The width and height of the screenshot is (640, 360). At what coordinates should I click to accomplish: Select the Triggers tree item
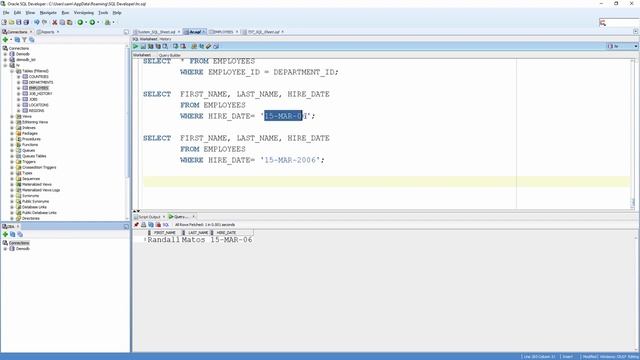pyautogui.click(x=29, y=162)
